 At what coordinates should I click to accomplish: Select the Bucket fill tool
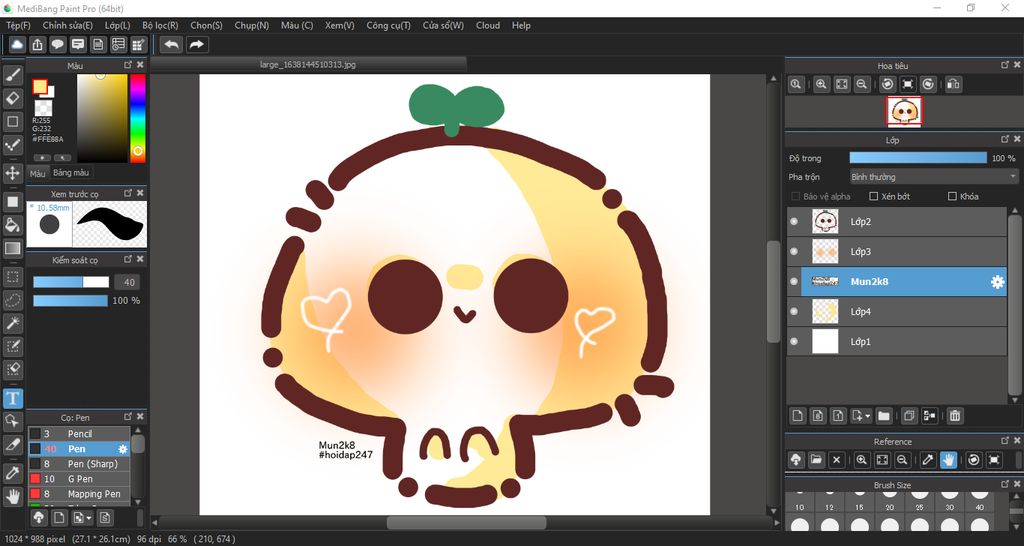coord(12,225)
